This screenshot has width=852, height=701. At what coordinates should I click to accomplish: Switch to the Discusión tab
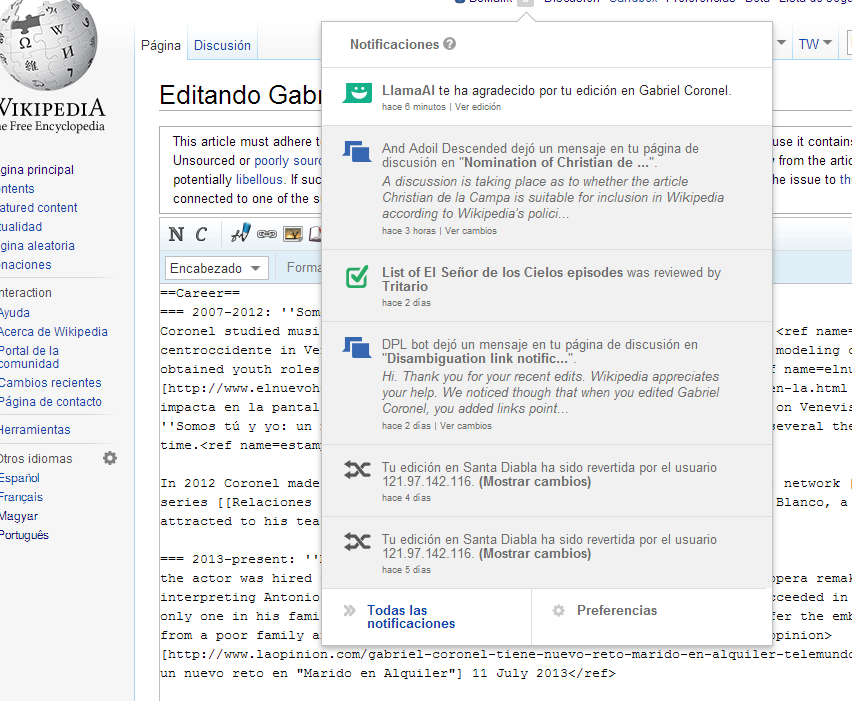[x=222, y=45]
